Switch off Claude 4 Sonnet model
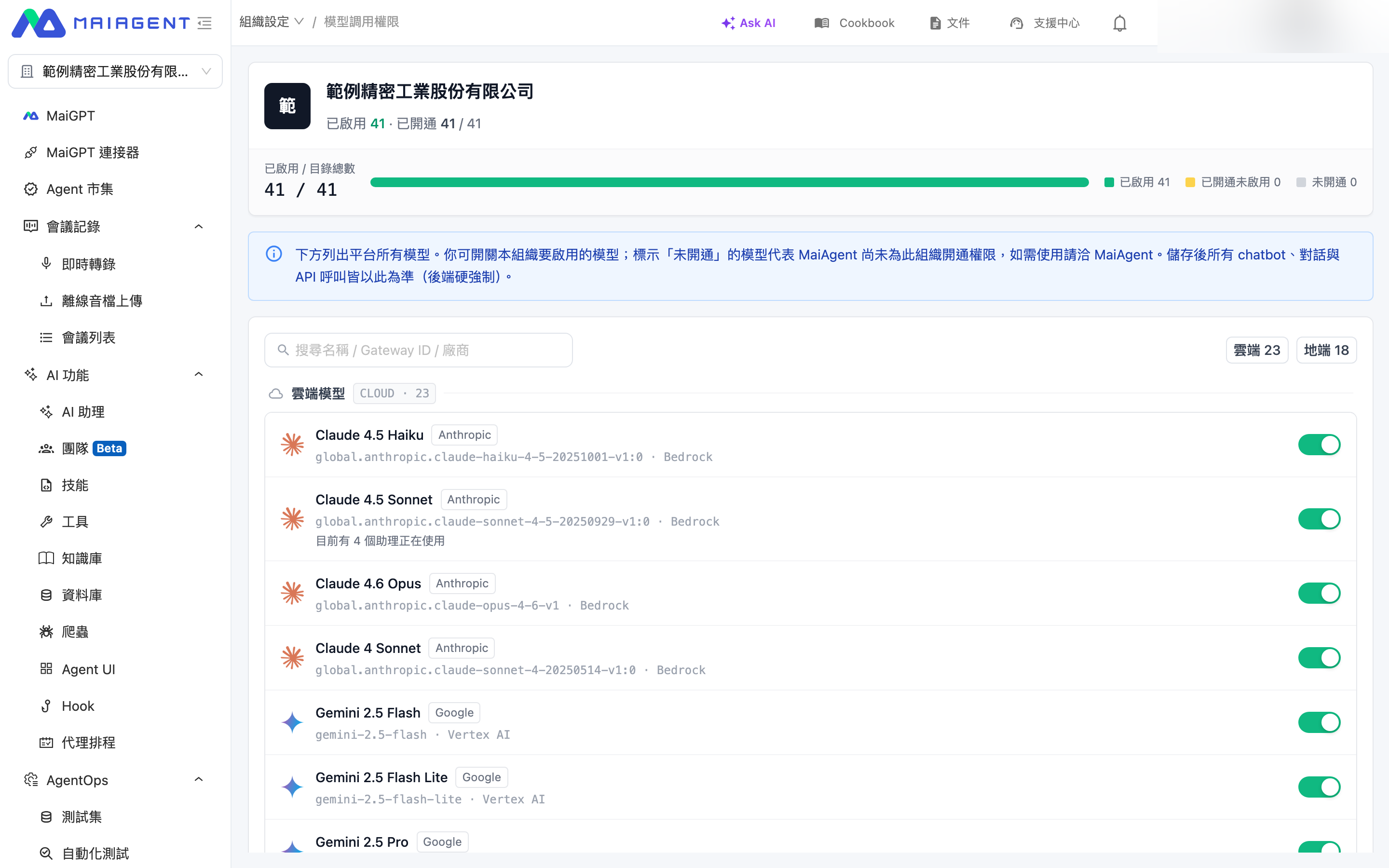The height and width of the screenshot is (868, 1389). pos(1319,658)
